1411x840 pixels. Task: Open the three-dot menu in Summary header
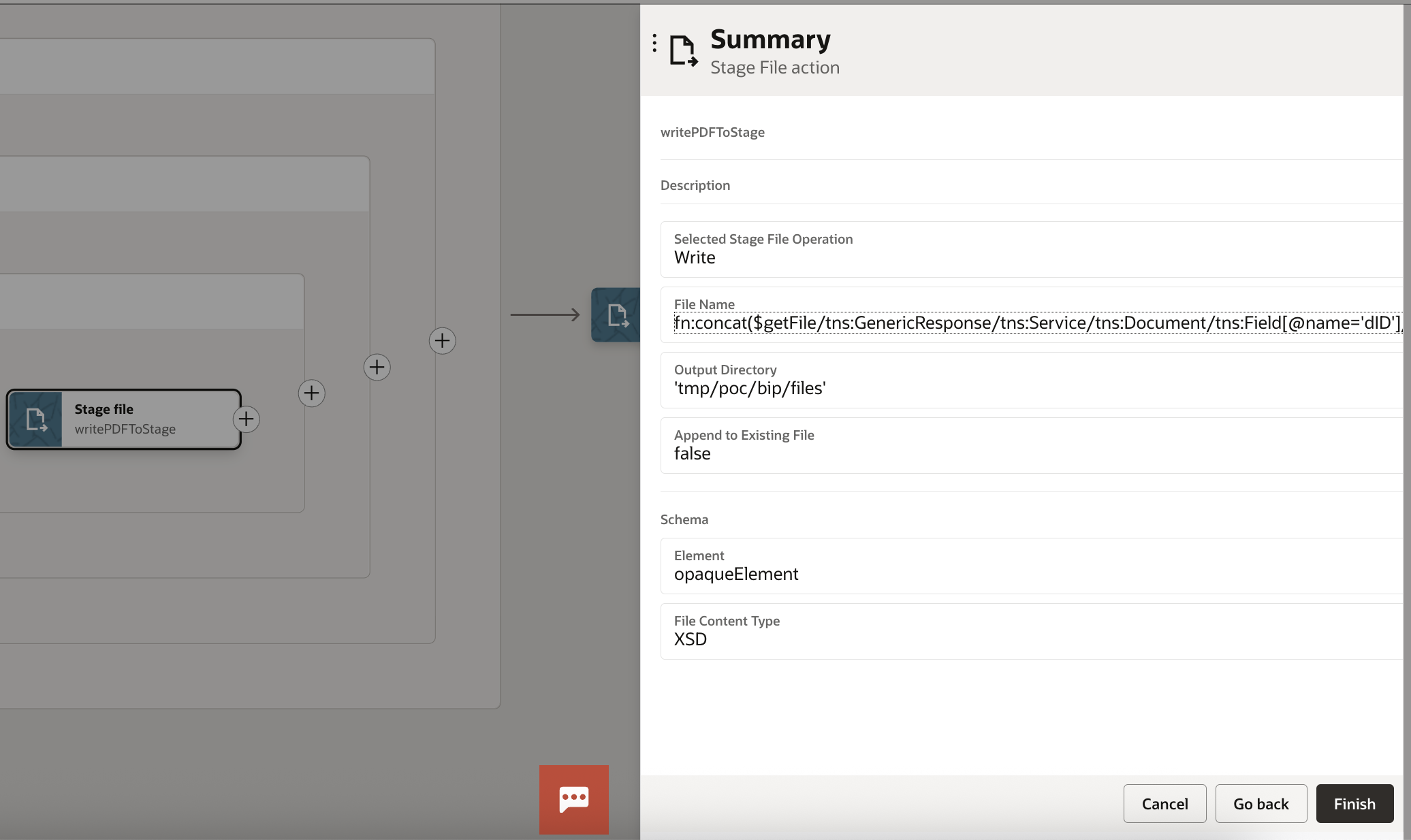653,44
